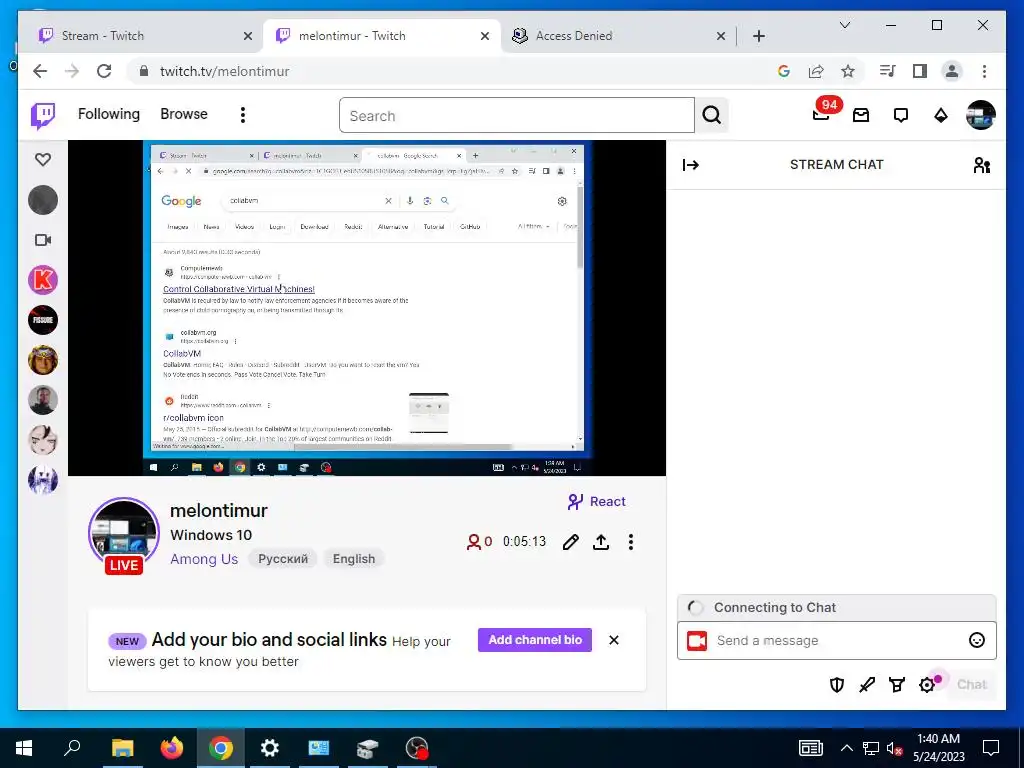This screenshot has height=768, width=1024.
Task: Open the Twitch mail inbox icon
Action: click(861, 116)
